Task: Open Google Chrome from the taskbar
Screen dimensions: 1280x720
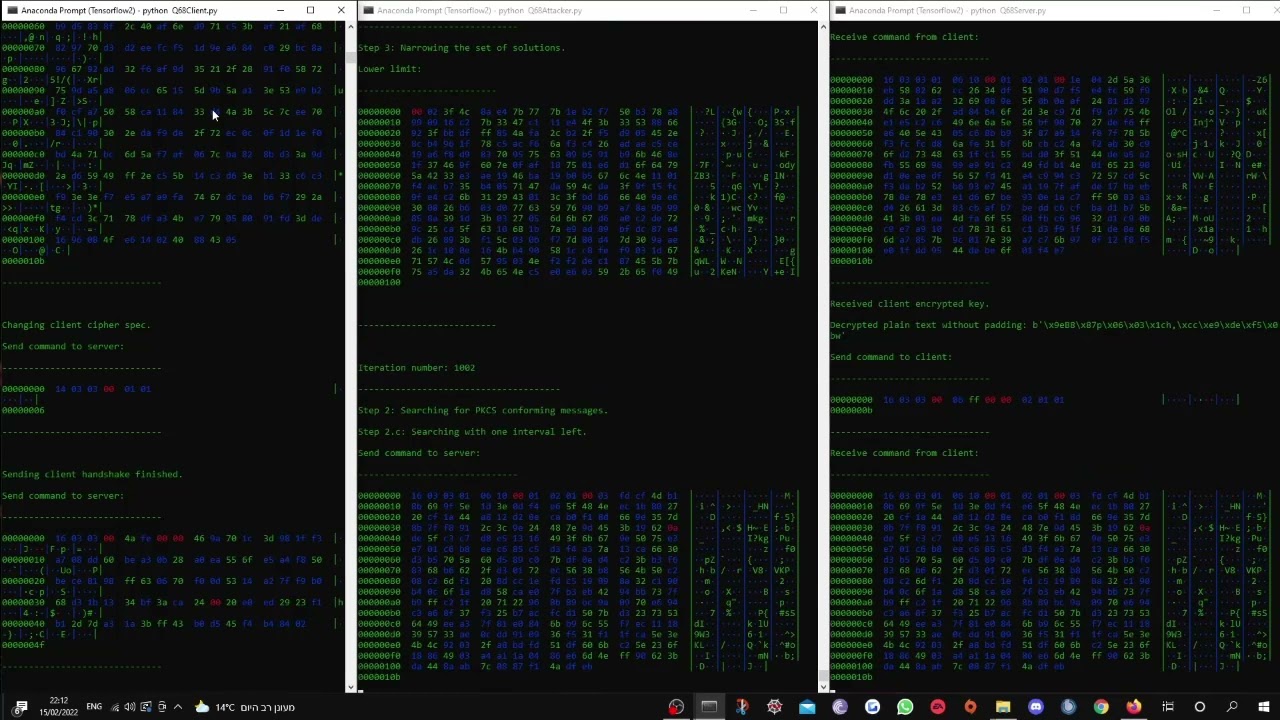Action: click(1101, 707)
